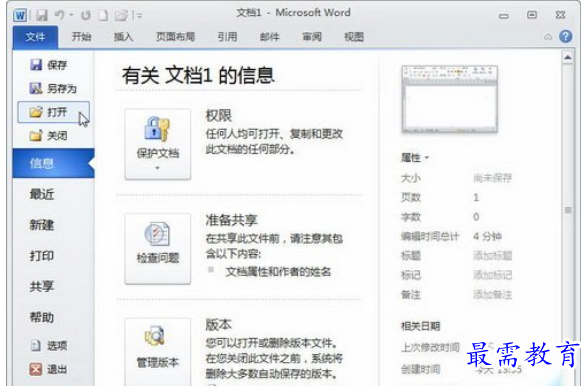
Task: Click the blue Help question mark icon
Action: coord(566,36)
